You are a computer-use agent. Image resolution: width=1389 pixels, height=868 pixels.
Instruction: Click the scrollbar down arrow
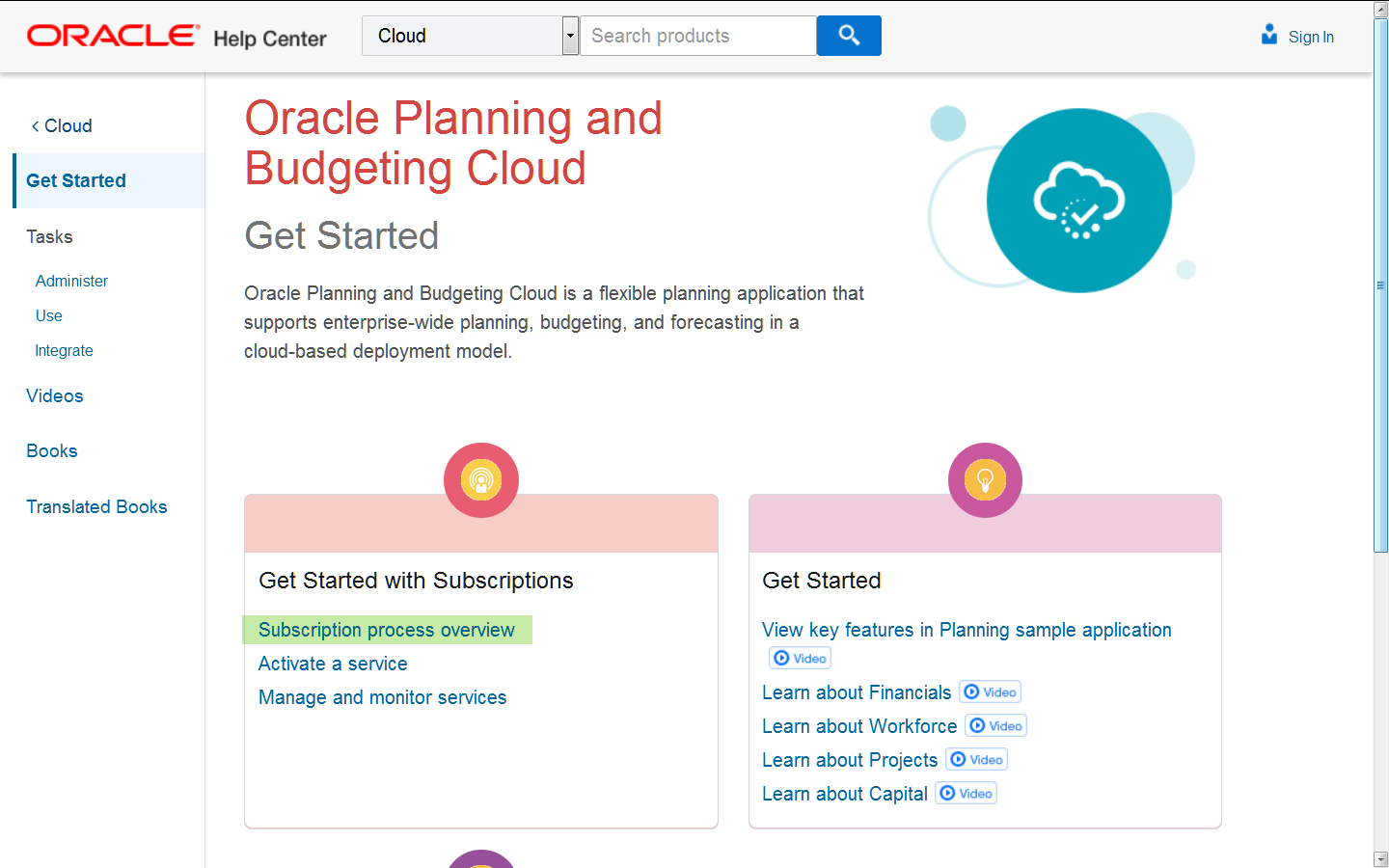point(1380,858)
